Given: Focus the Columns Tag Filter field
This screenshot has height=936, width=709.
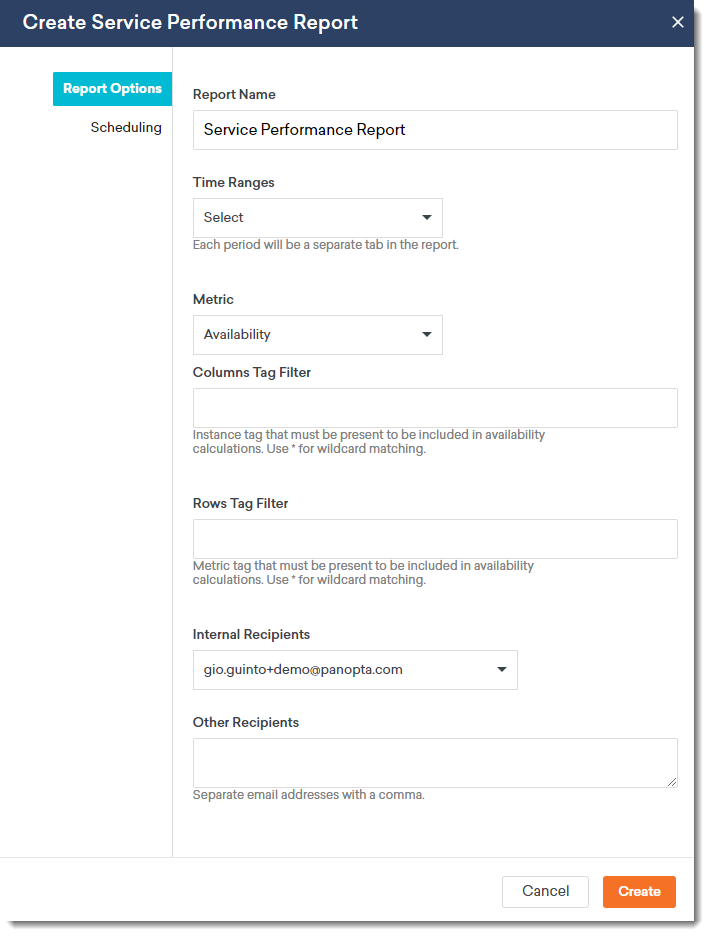Looking at the screenshot, I should (435, 408).
